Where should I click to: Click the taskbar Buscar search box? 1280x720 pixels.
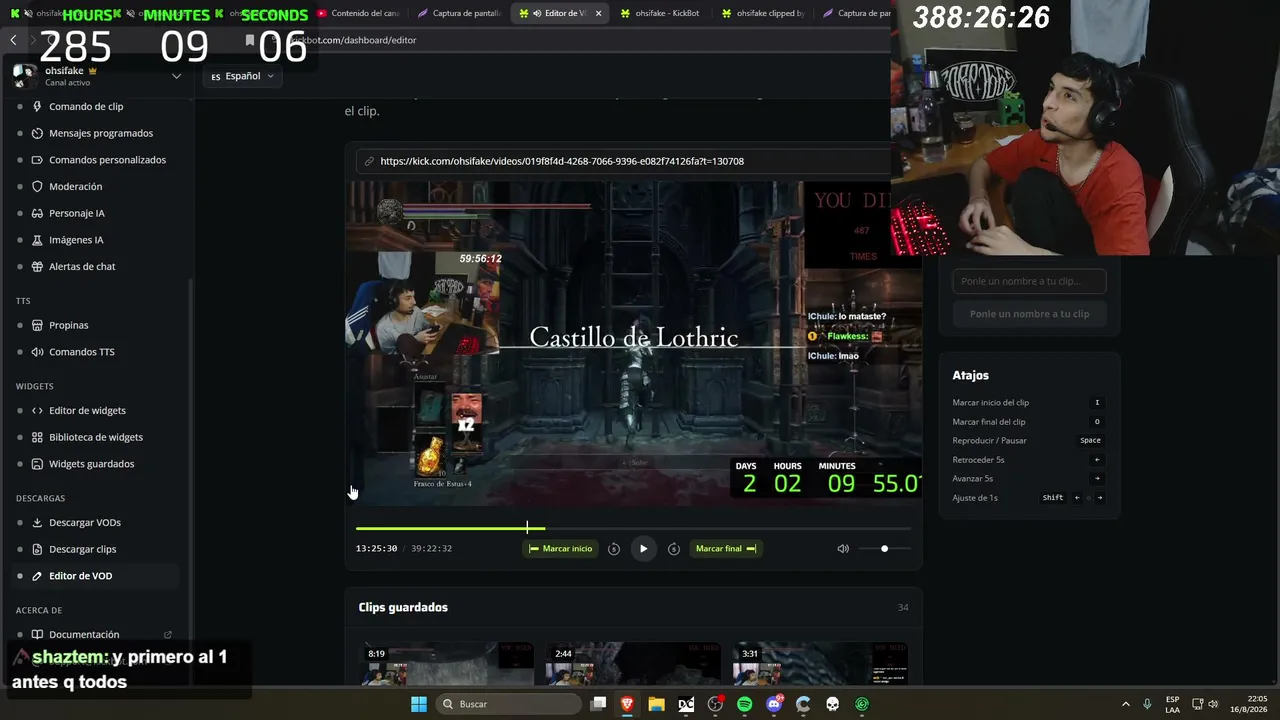pyautogui.click(x=508, y=704)
